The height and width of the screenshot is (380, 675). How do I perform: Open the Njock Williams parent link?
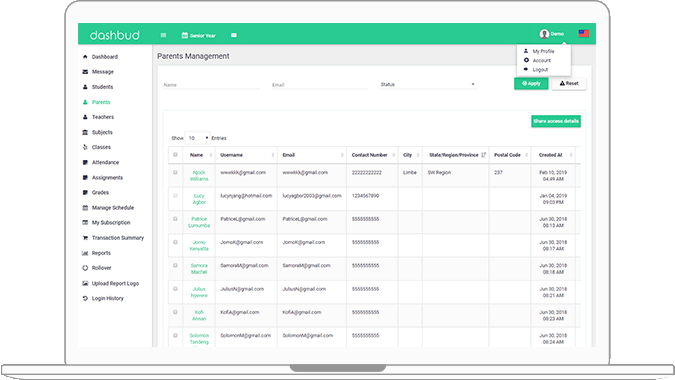[x=199, y=176]
